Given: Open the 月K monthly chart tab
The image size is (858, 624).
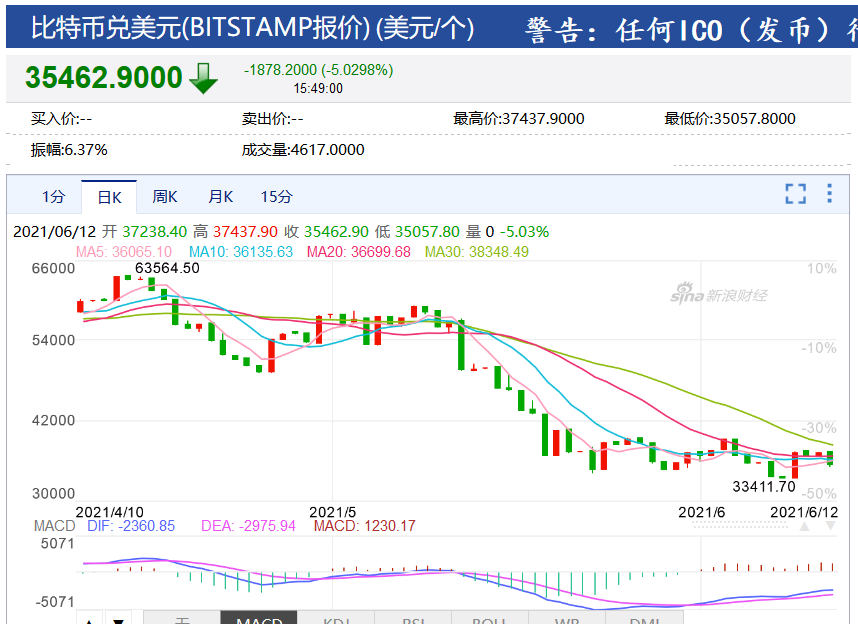Looking at the screenshot, I should (221, 197).
